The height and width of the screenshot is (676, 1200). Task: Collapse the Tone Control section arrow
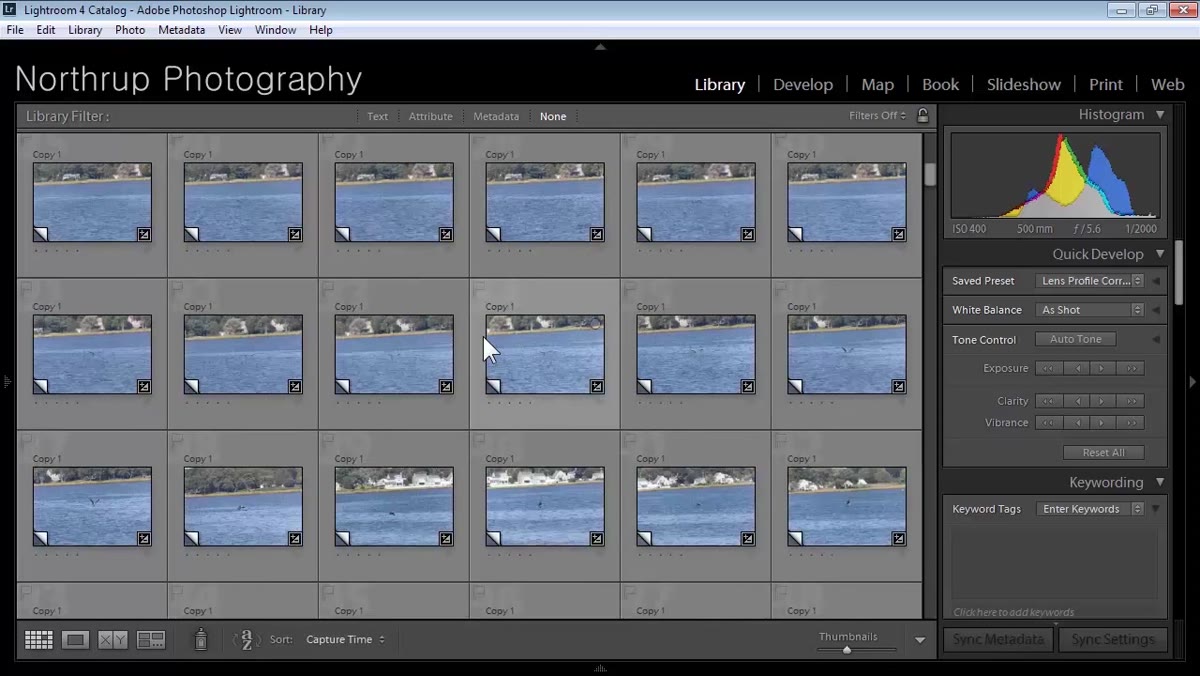(x=1156, y=340)
